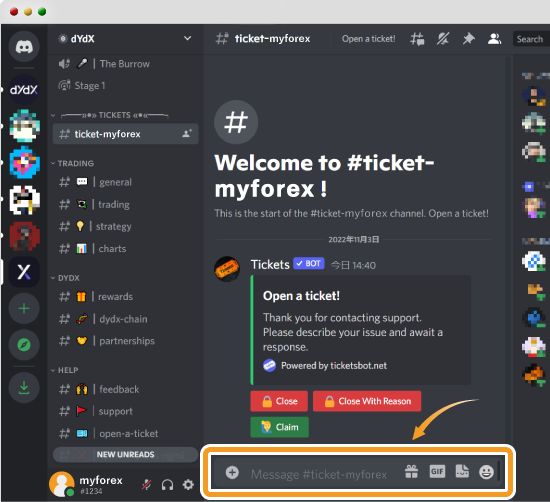Click the Tickets bot avatar
550x502 pixels.
[x=227, y=269]
